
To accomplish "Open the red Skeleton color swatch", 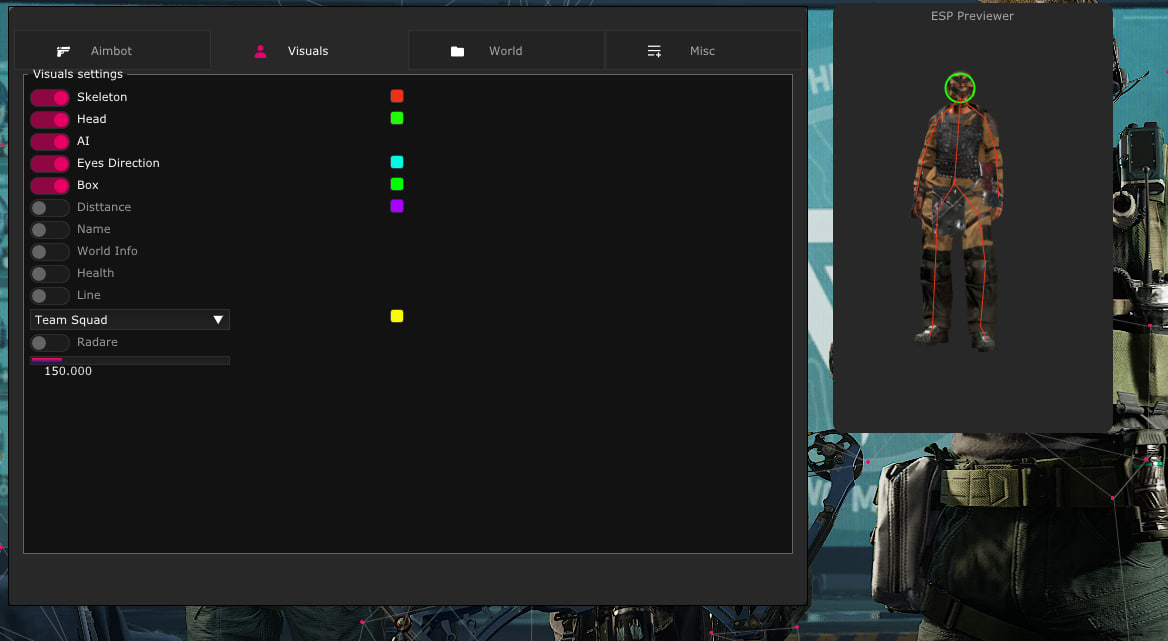I will coord(397,96).
